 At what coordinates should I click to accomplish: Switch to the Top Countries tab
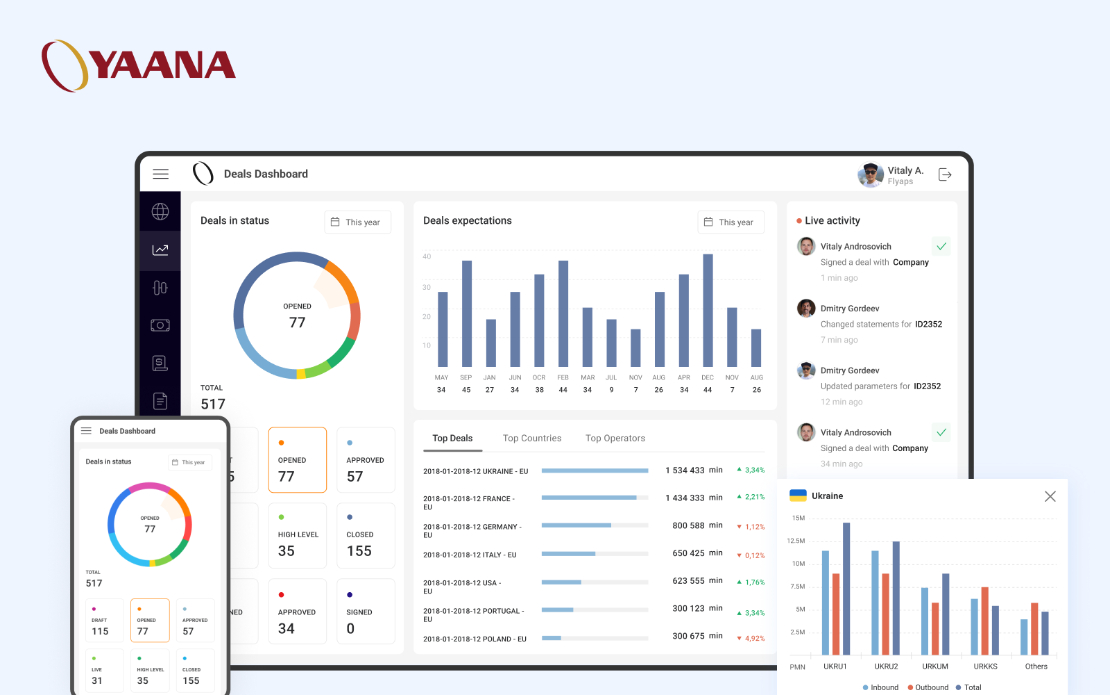(532, 438)
